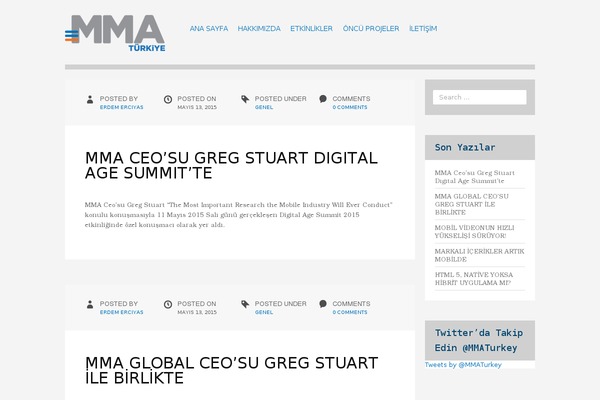This screenshot has height=400, width=600.
Task: Click the Son Yazılar widget heading
Action: [465, 147]
